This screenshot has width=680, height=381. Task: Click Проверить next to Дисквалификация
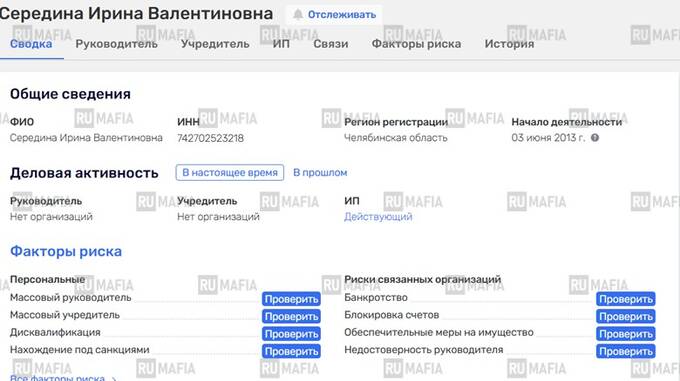(x=291, y=334)
